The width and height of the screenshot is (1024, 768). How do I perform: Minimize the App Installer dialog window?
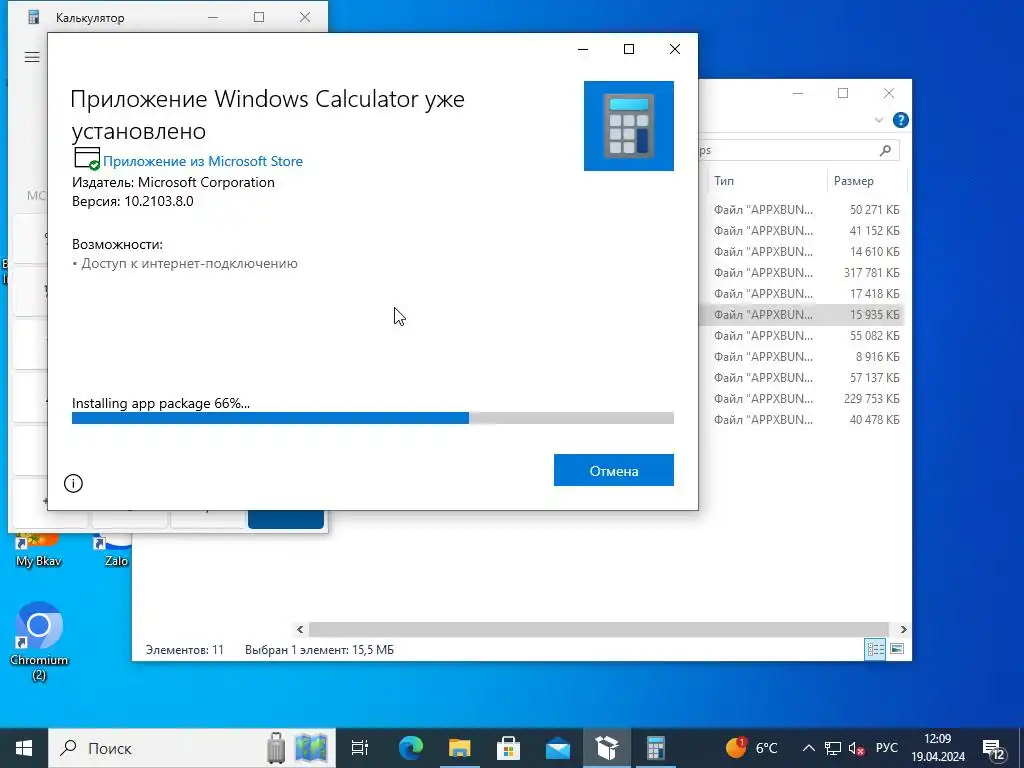click(x=583, y=49)
